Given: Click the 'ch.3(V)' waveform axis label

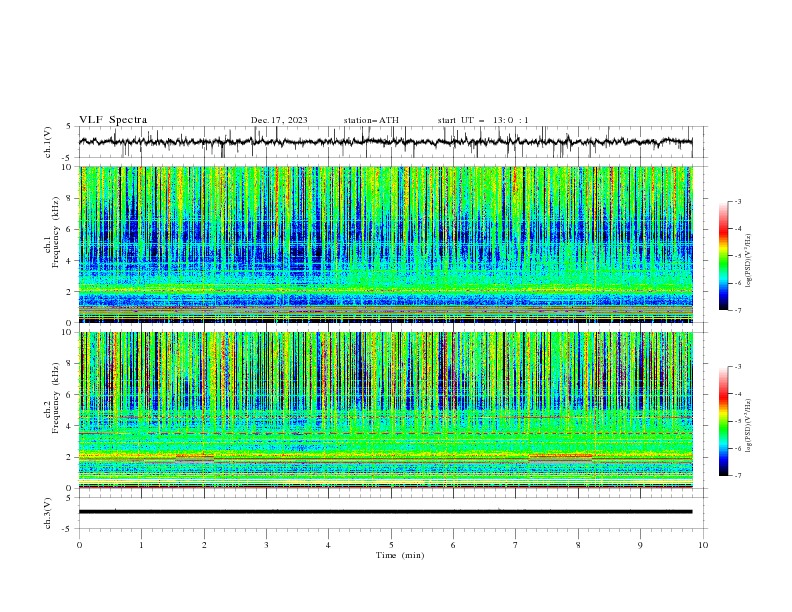Looking at the screenshot, I should [x=48, y=513].
